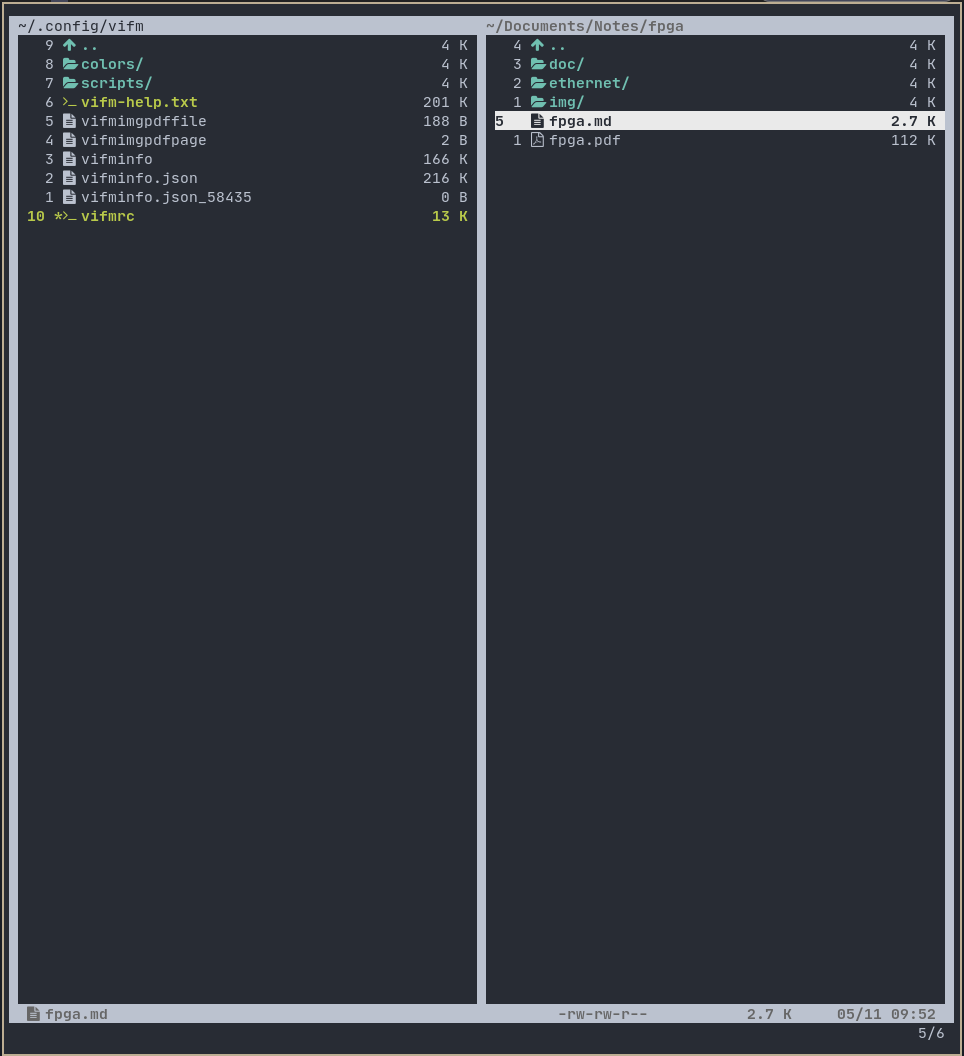Click the file icon next to vifminfo.json

69,178
